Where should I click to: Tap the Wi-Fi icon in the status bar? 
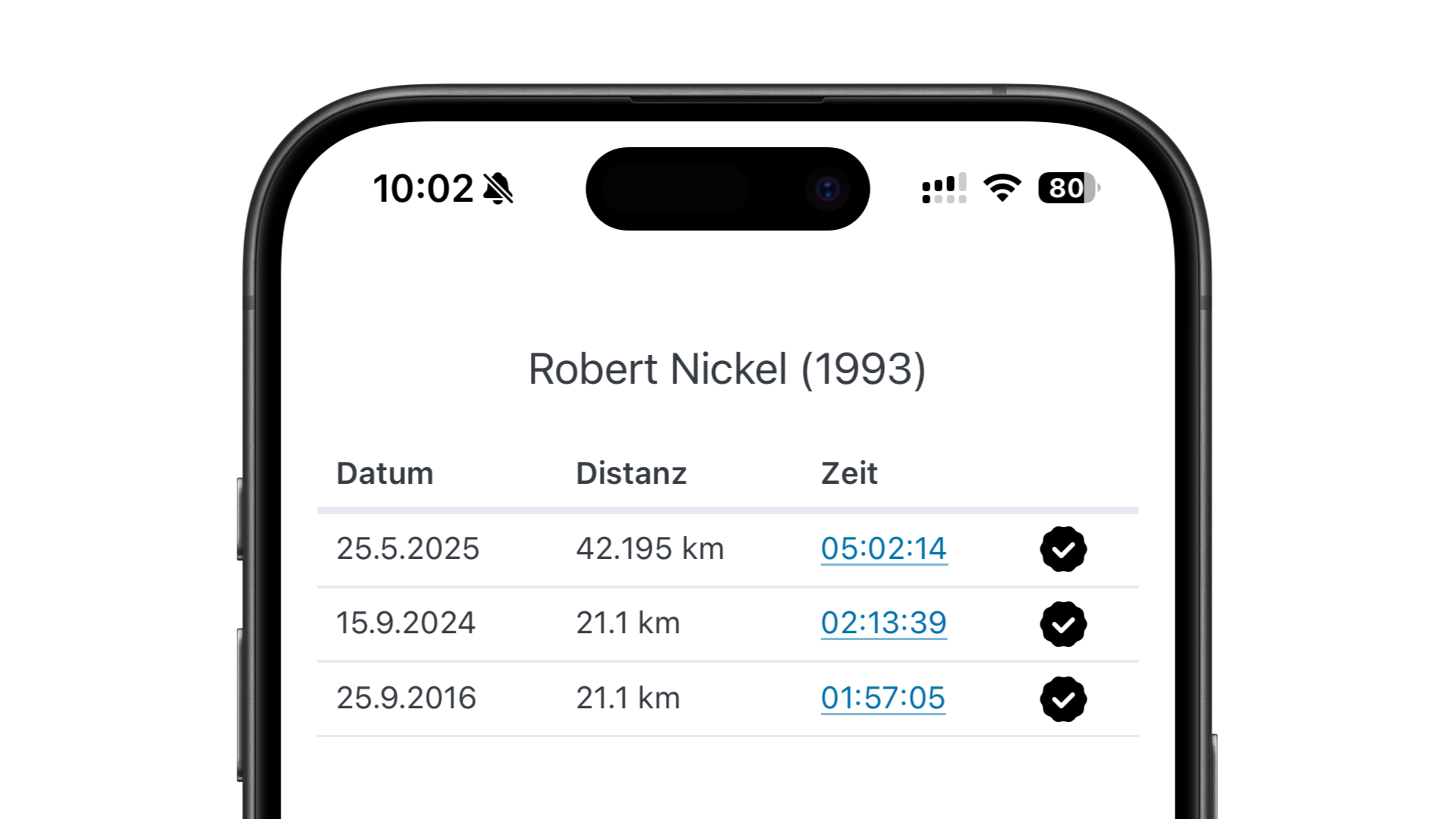coord(1003,187)
